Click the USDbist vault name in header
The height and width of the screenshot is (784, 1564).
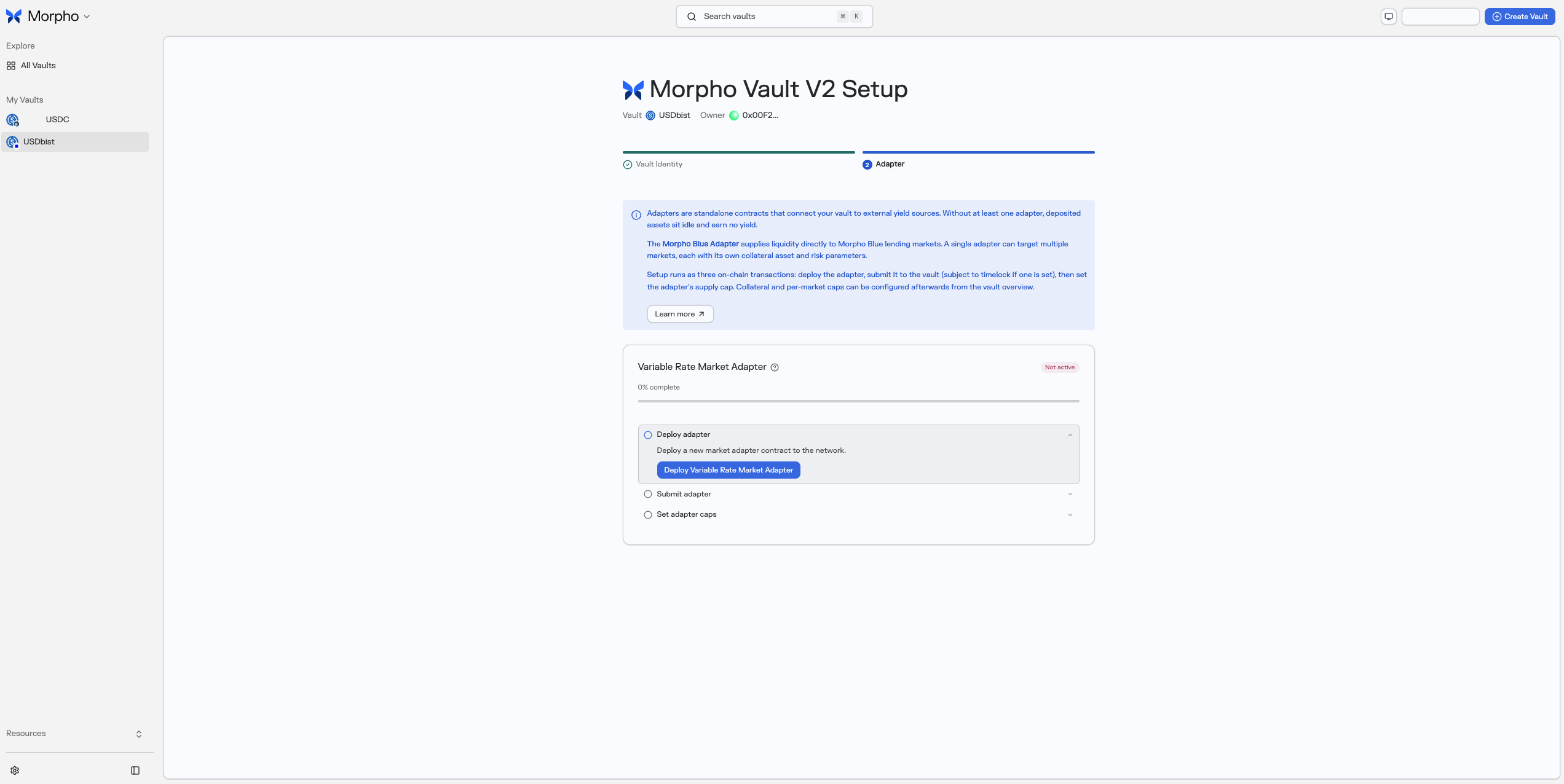tap(674, 116)
